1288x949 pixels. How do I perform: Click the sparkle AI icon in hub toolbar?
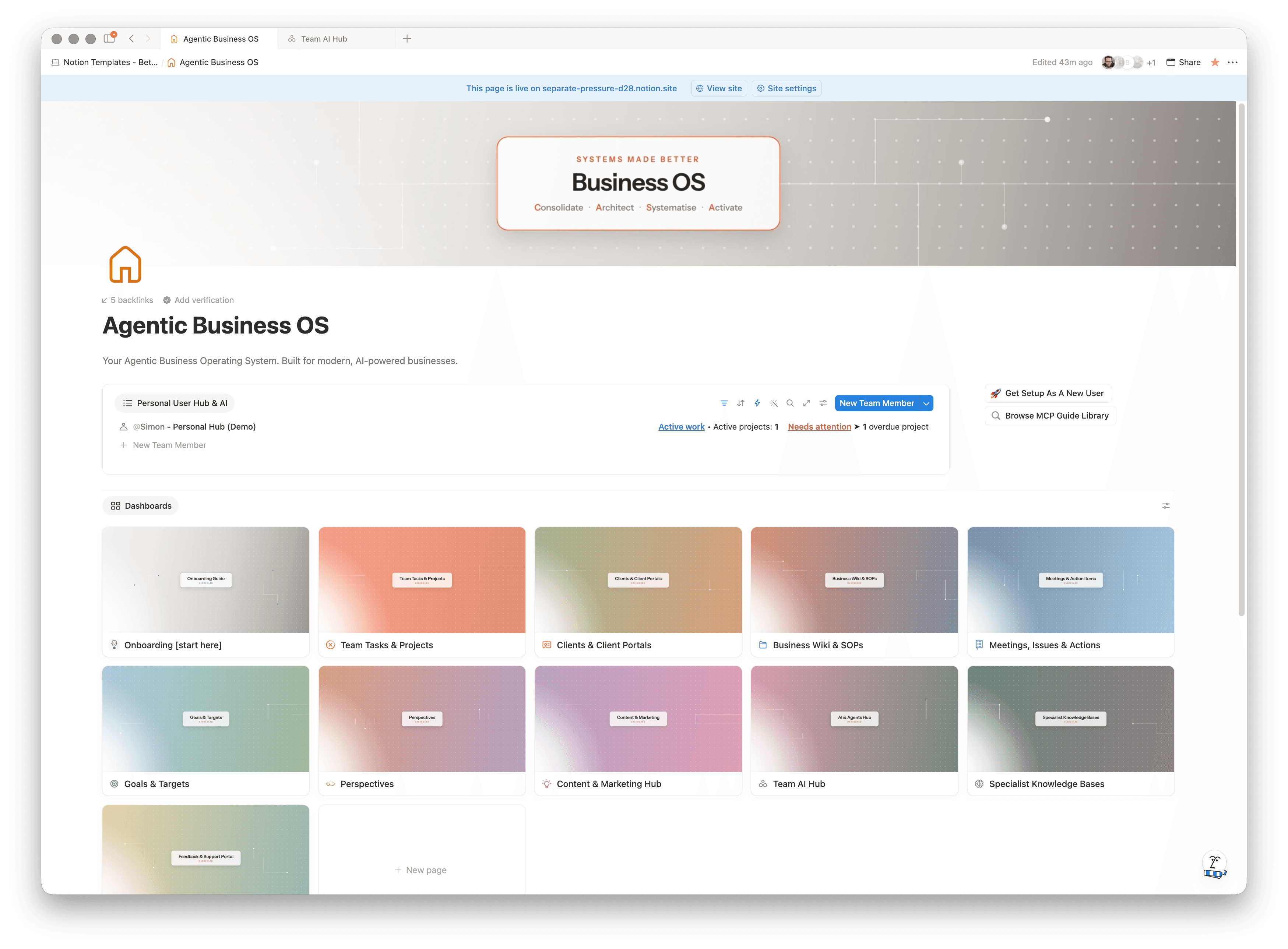774,403
